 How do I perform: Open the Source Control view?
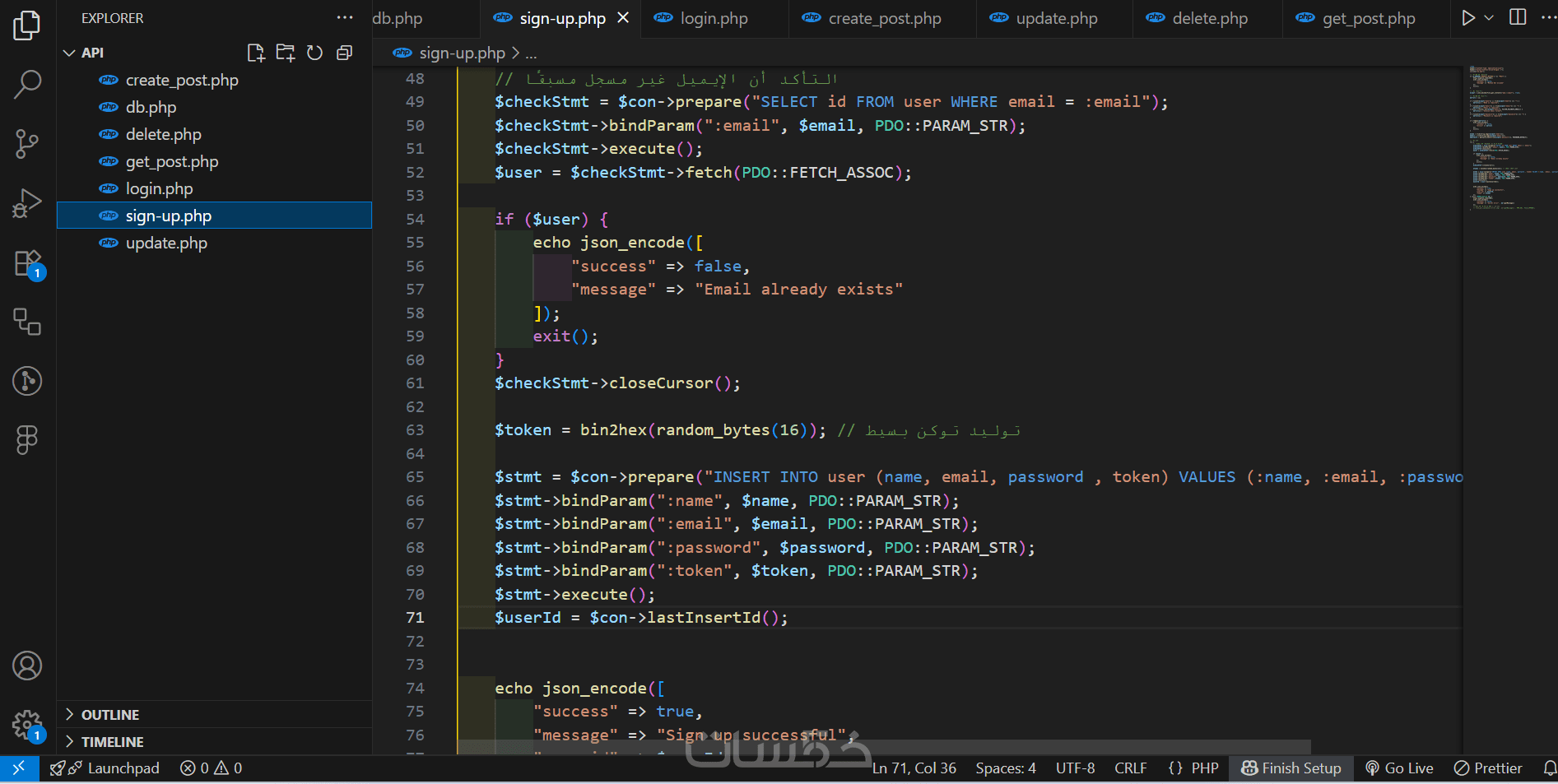(27, 144)
